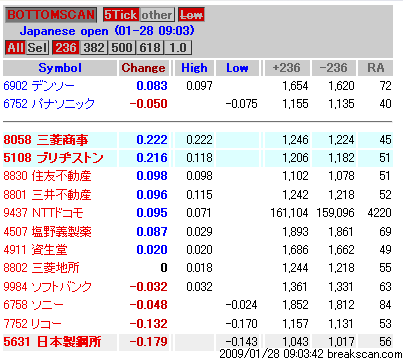Select the 236 ratio button

[66, 48]
